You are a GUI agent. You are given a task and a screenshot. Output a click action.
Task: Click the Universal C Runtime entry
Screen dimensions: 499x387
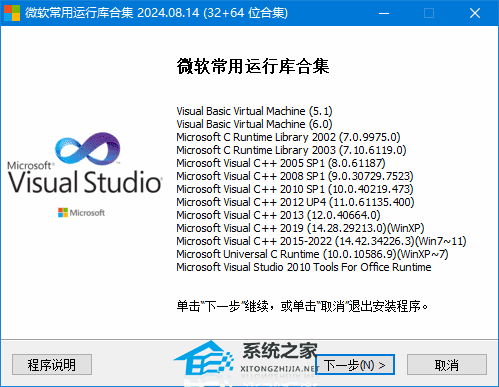[312, 254]
